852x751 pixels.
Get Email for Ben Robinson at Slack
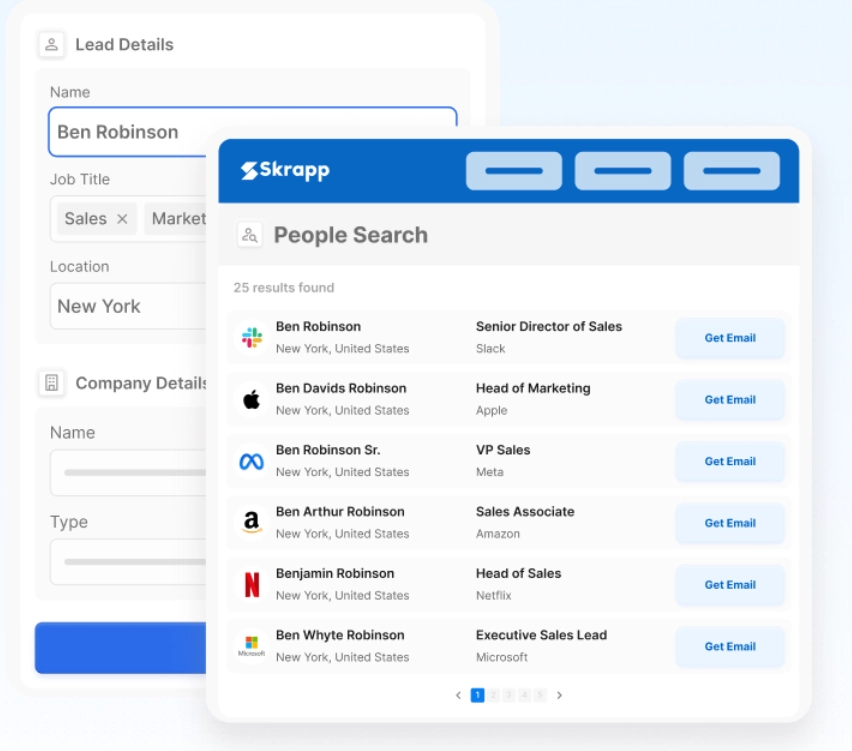730,337
